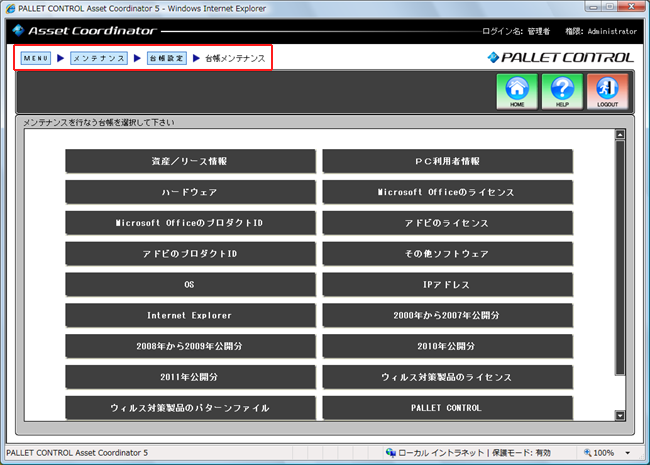This screenshot has height=465, width=650.
Task: Open the Internet Explorer ledger button
Action: (190, 315)
